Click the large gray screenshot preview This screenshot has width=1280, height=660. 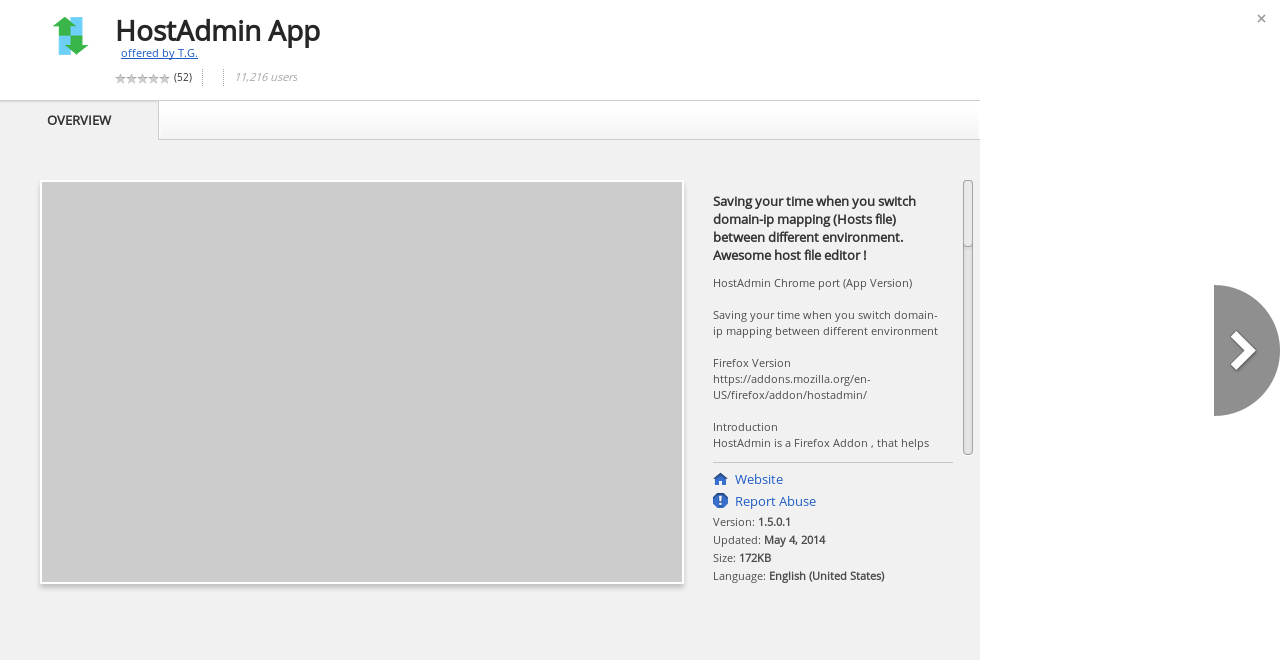[x=362, y=382]
